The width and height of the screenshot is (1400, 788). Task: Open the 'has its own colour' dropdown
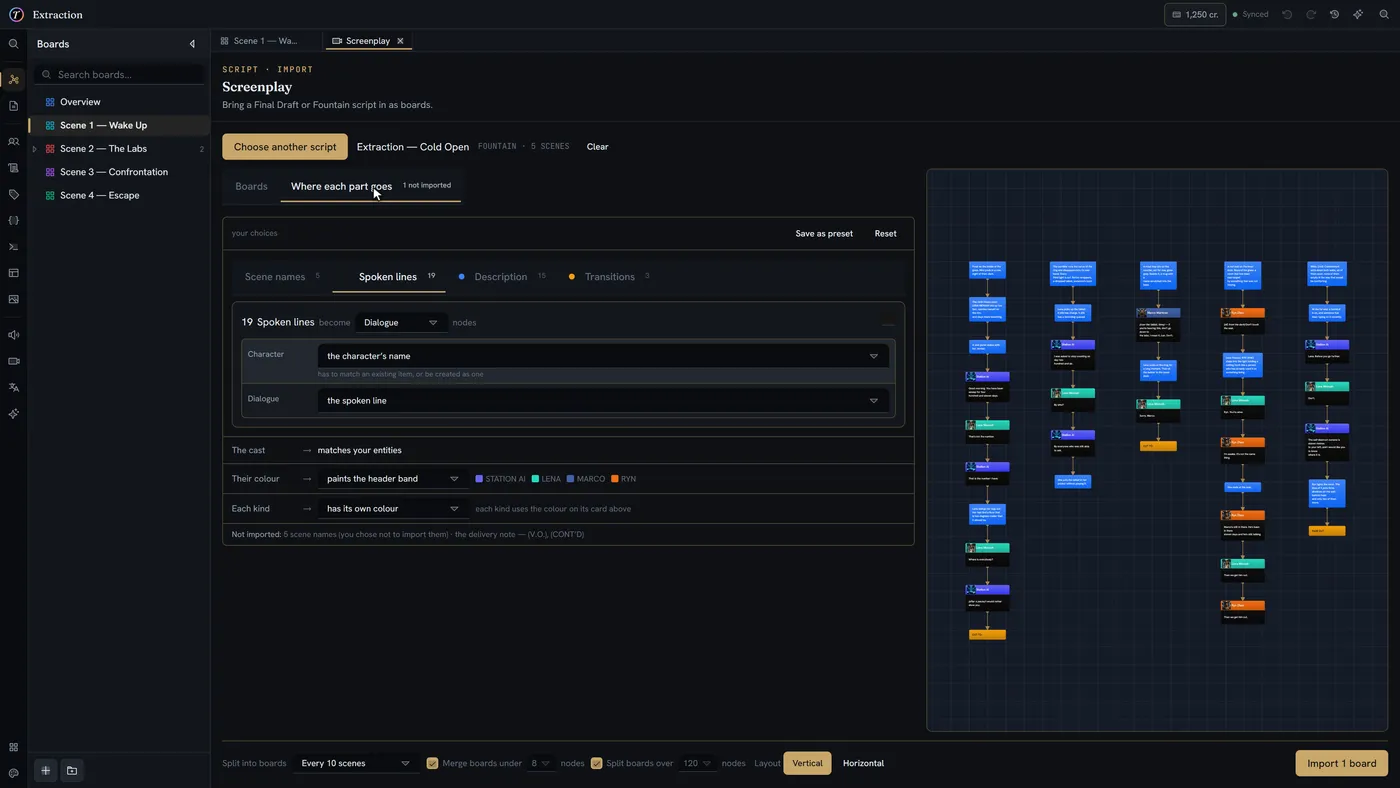(x=393, y=509)
